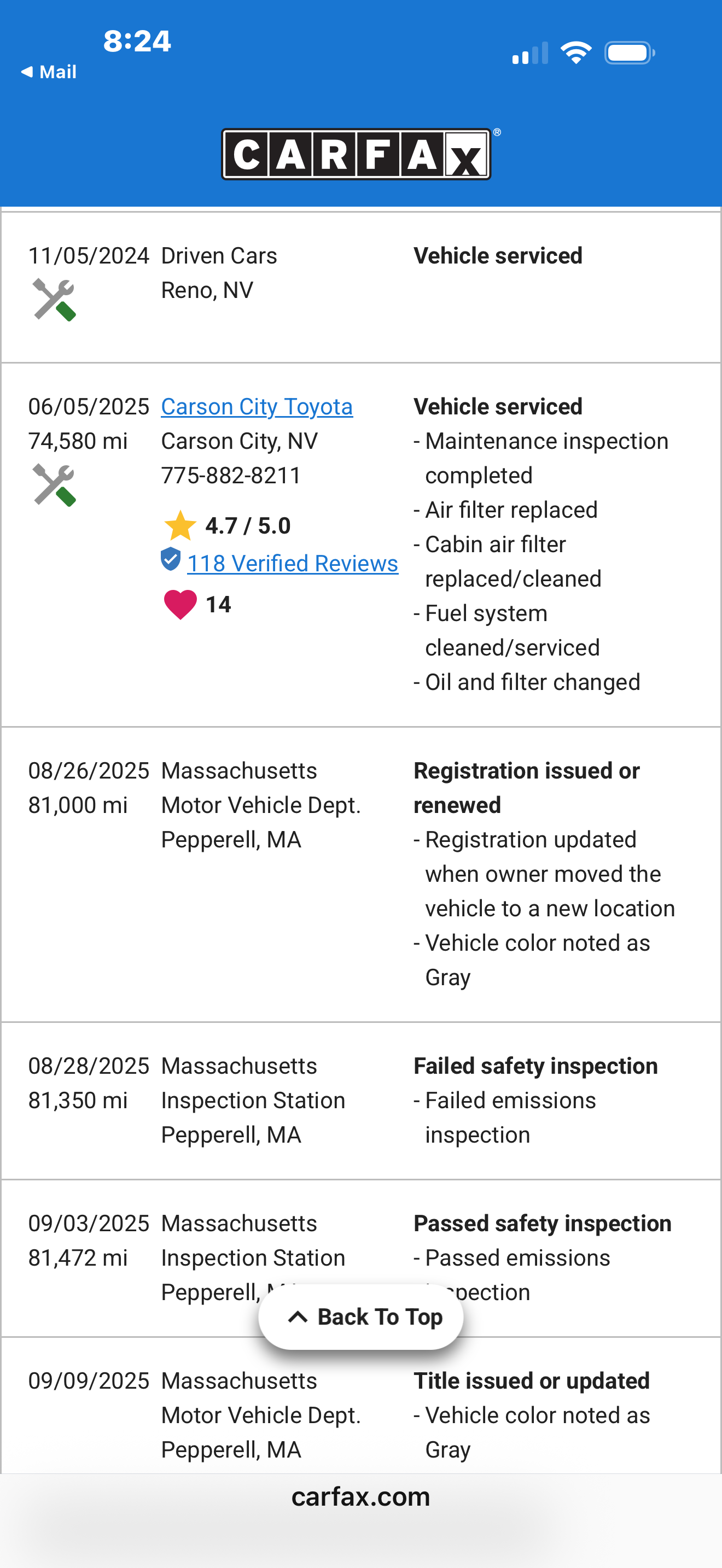Click the Back To Top chevron arrow
This screenshot has height=1568, width=722.
coord(298,1317)
